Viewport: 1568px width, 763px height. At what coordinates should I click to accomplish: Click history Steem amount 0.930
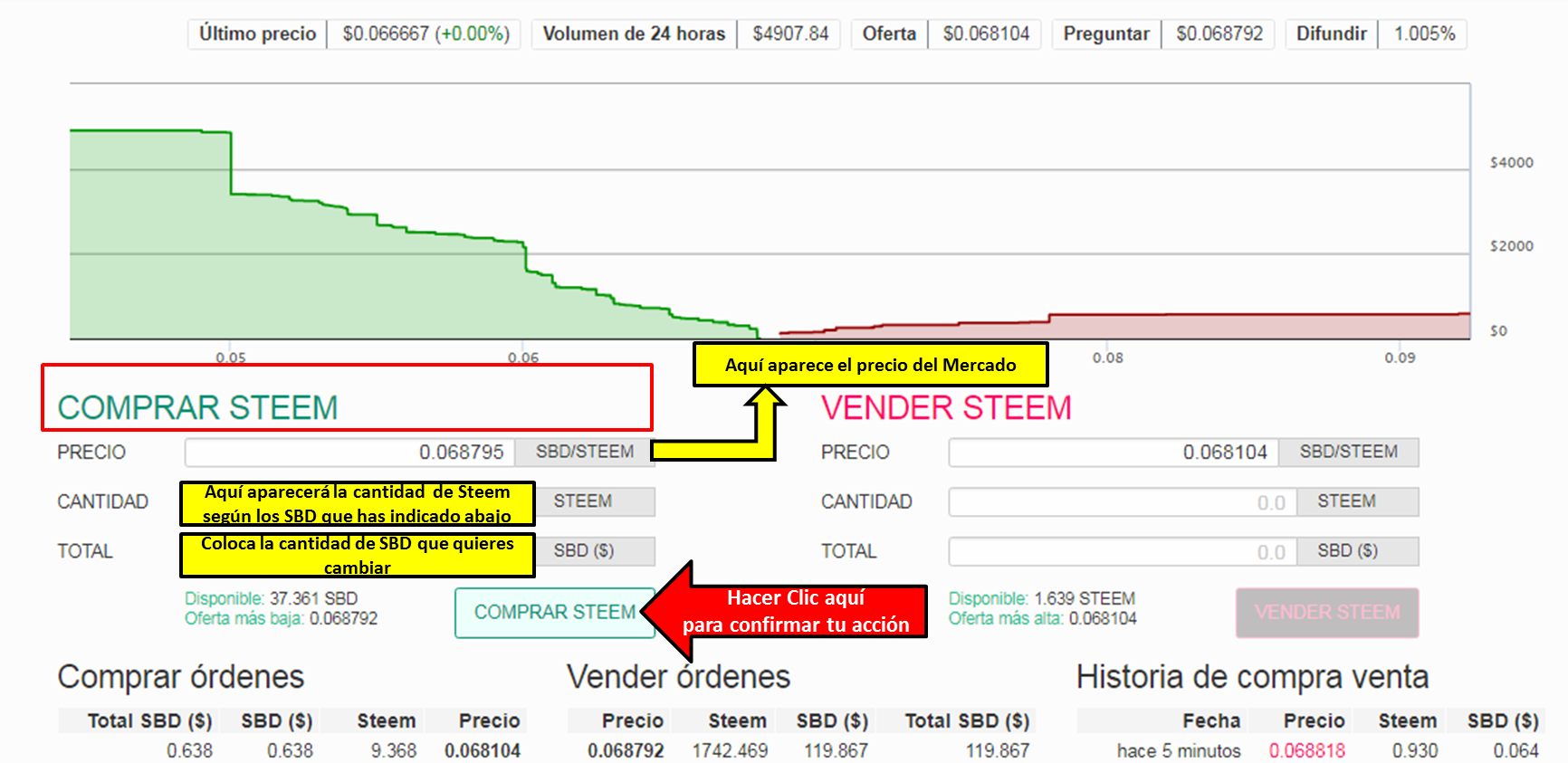click(x=1414, y=750)
